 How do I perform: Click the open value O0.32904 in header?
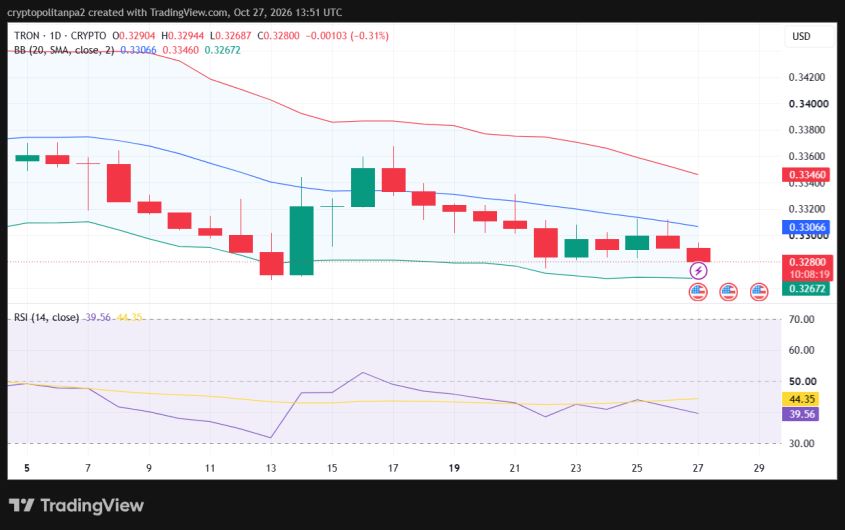134,36
